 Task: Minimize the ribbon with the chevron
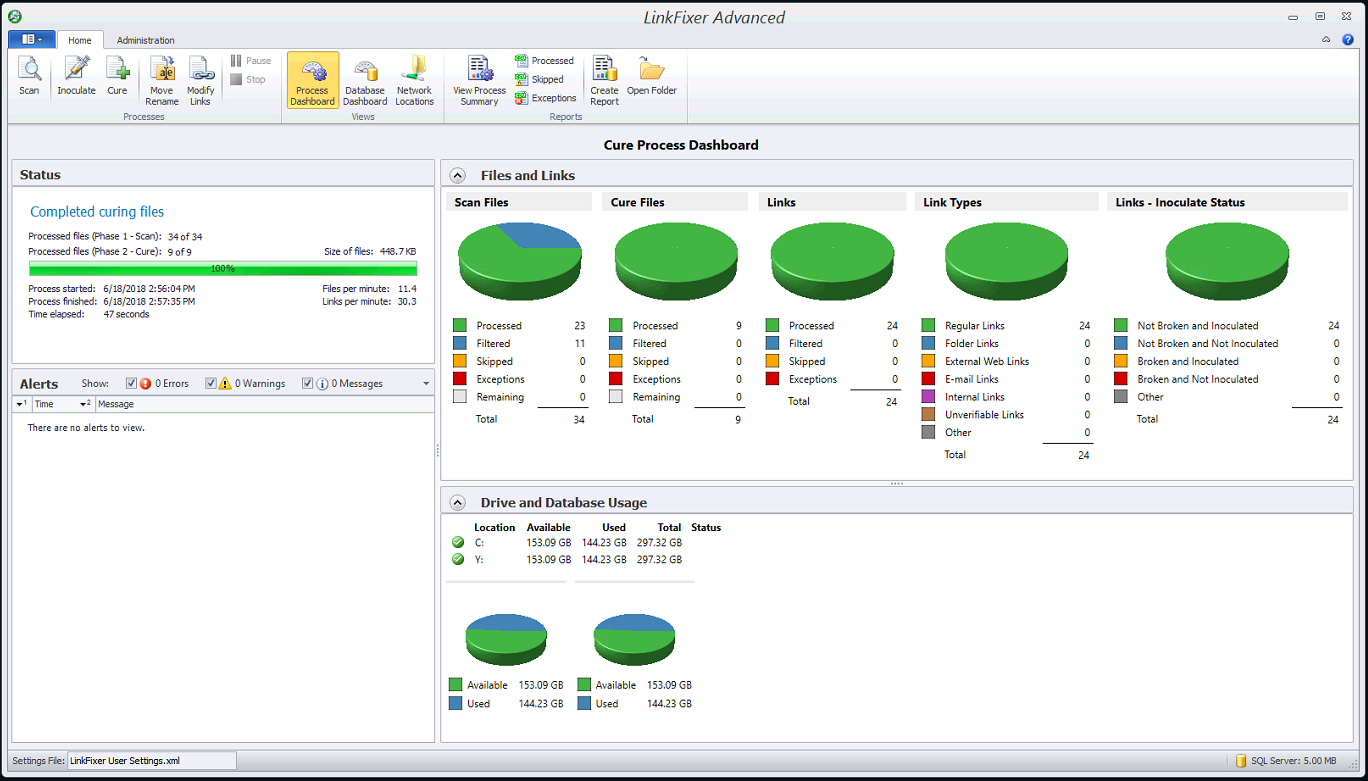[x=1326, y=40]
